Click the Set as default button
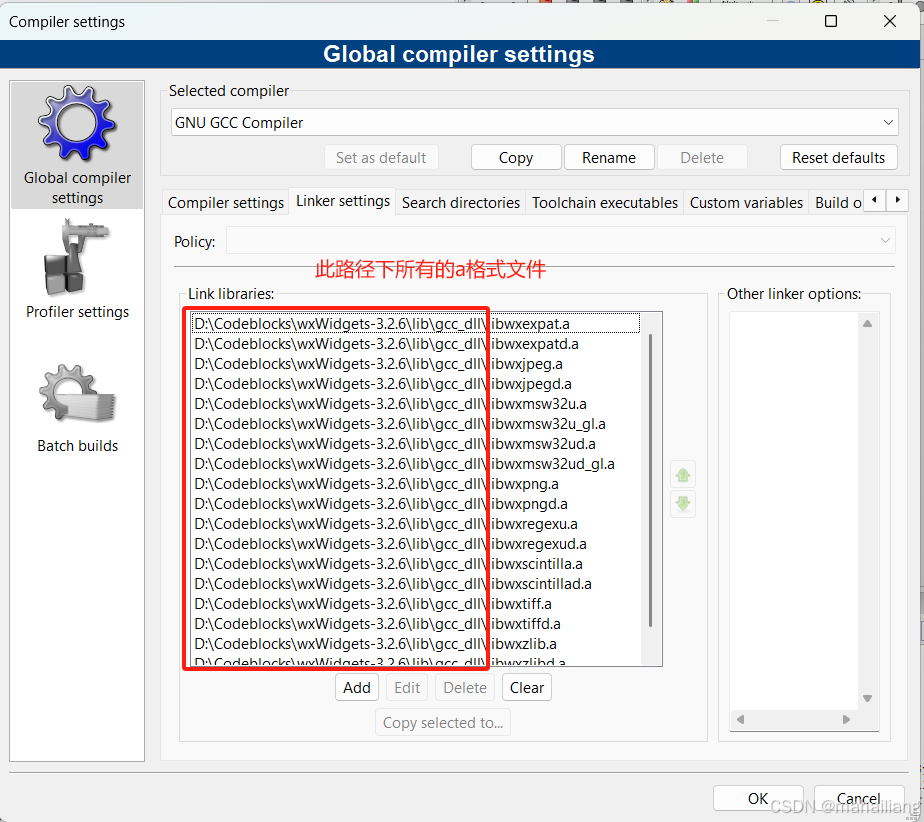Image resolution: width=924 pixels, height=822 pixels. [381, 158]
